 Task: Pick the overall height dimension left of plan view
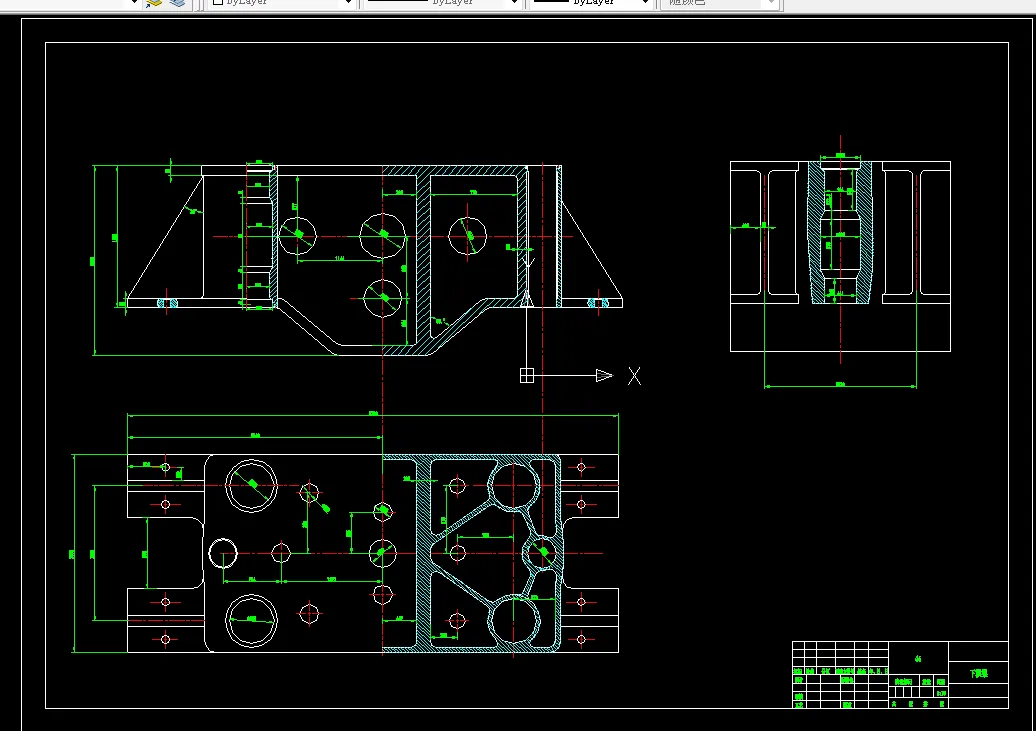pos(73,553)
